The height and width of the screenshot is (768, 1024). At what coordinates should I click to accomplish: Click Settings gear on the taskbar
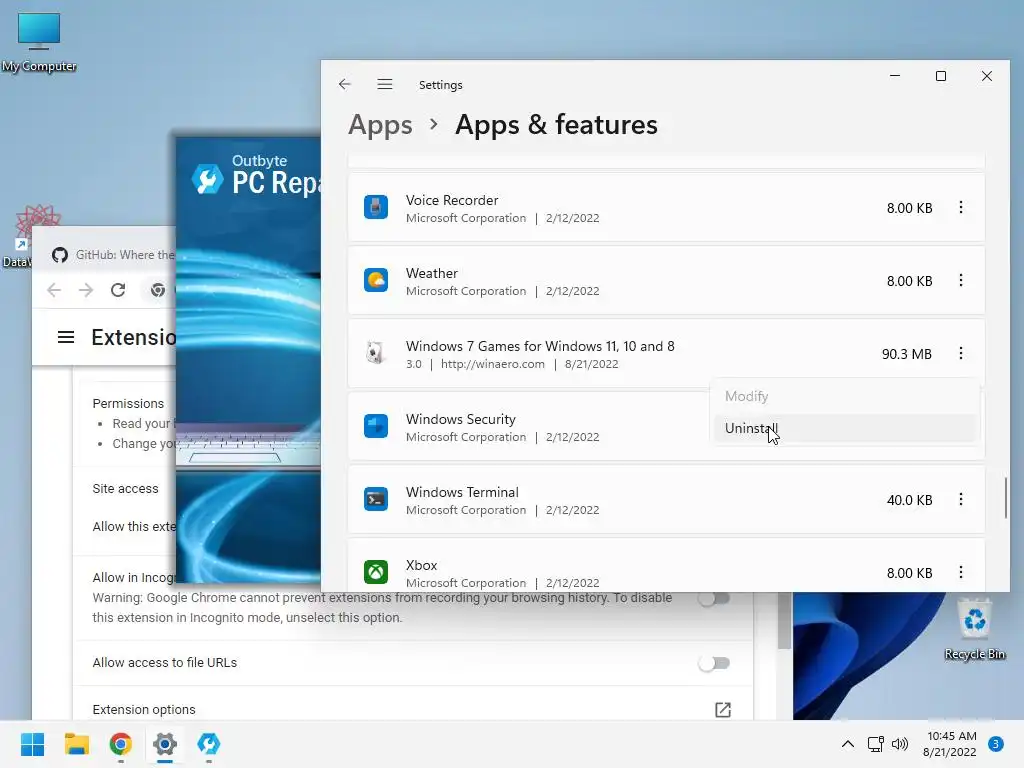(165, 744)
